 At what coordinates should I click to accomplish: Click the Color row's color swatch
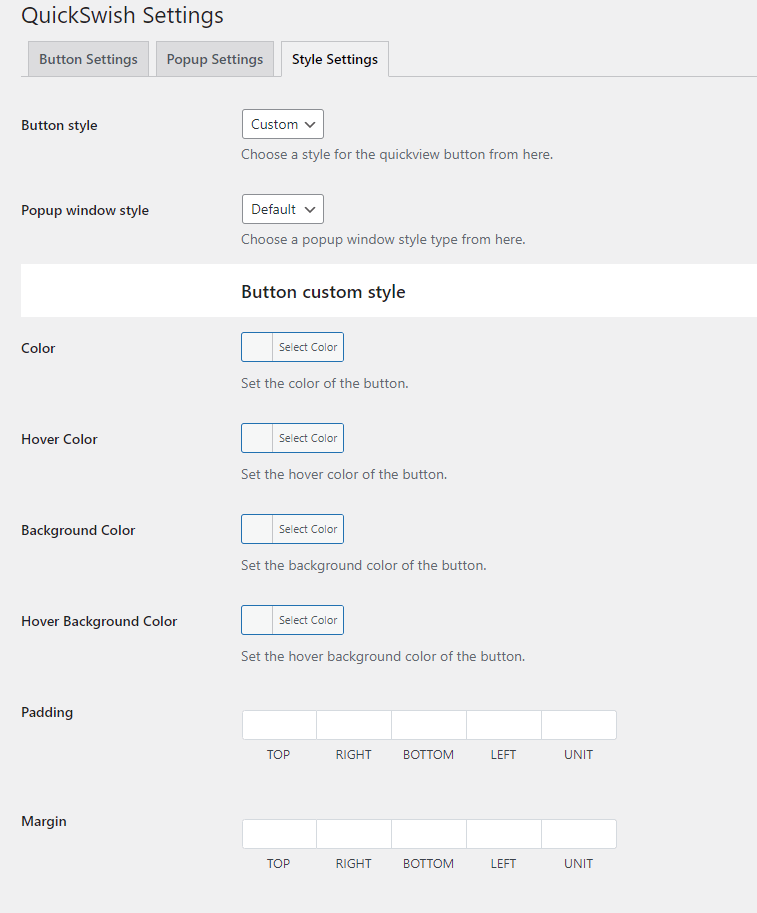click(257, 347)
